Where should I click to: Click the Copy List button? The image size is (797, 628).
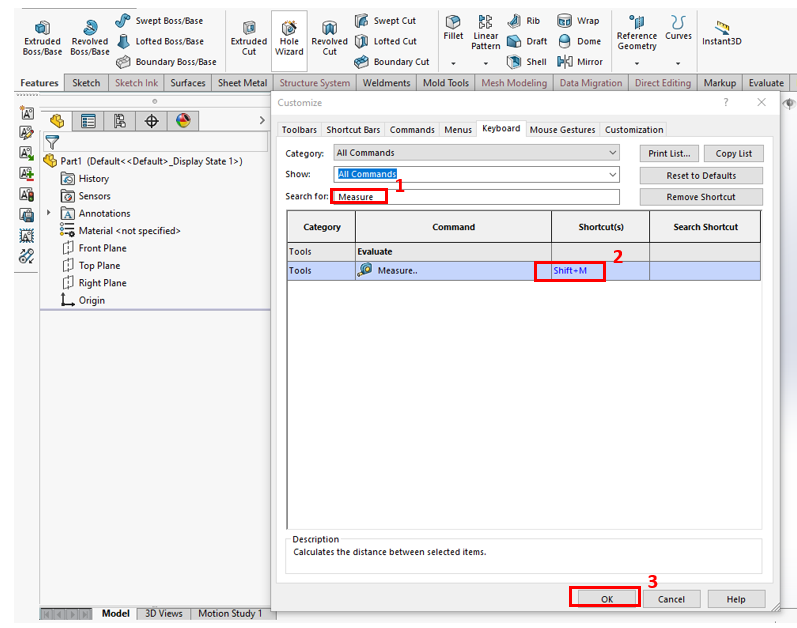click(733, 153)
